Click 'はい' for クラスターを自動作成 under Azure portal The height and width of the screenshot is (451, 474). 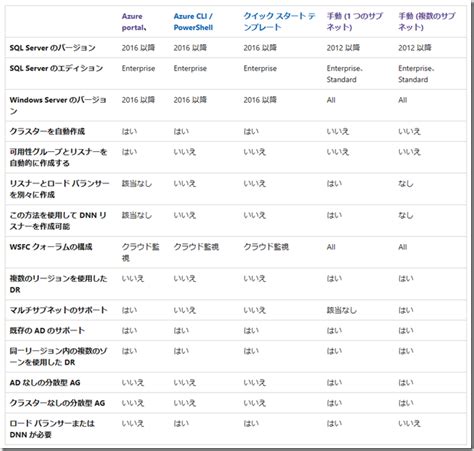129,131
